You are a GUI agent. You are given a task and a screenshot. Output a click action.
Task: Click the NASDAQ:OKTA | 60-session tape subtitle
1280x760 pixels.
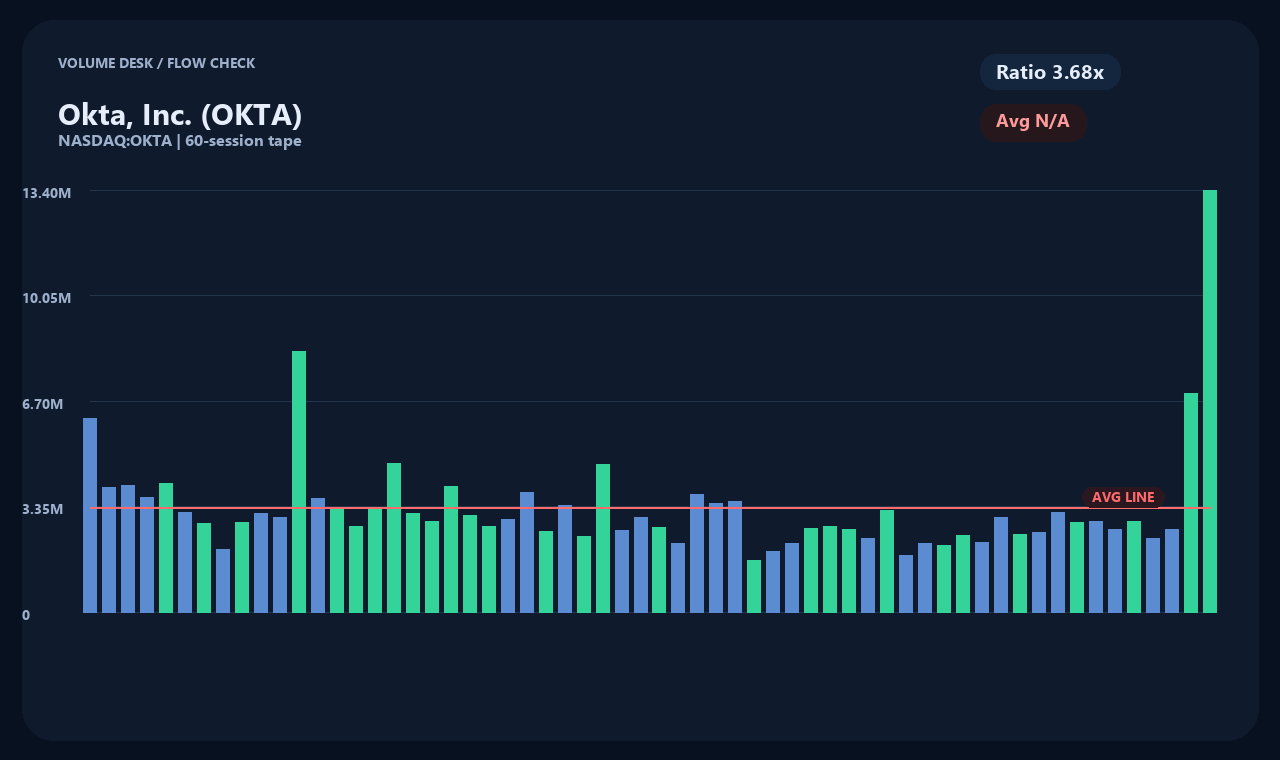[180, 141]
